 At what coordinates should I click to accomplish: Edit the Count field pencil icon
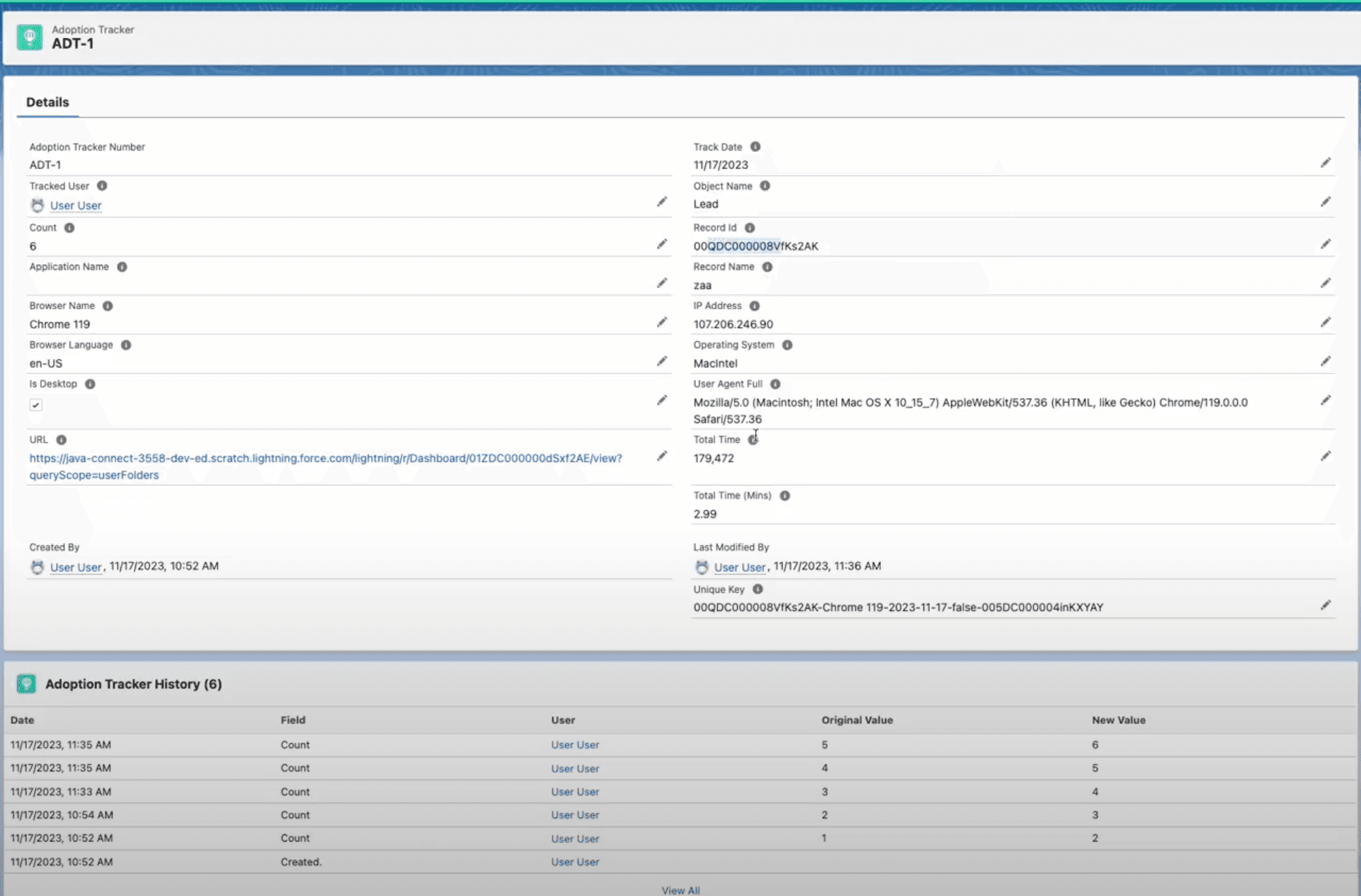tap(661, 244)
